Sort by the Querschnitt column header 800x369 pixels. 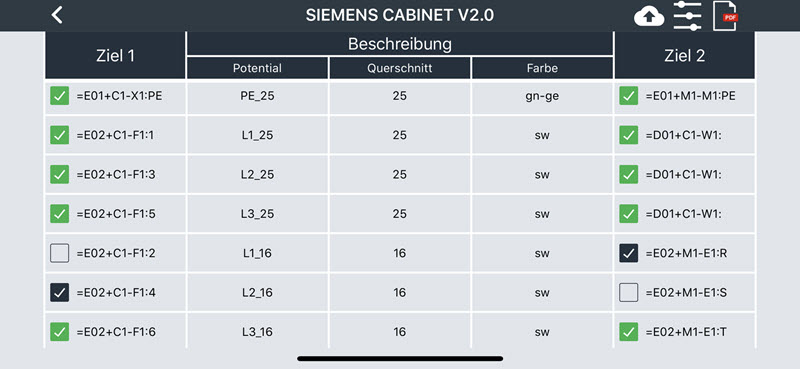(399, 68)
